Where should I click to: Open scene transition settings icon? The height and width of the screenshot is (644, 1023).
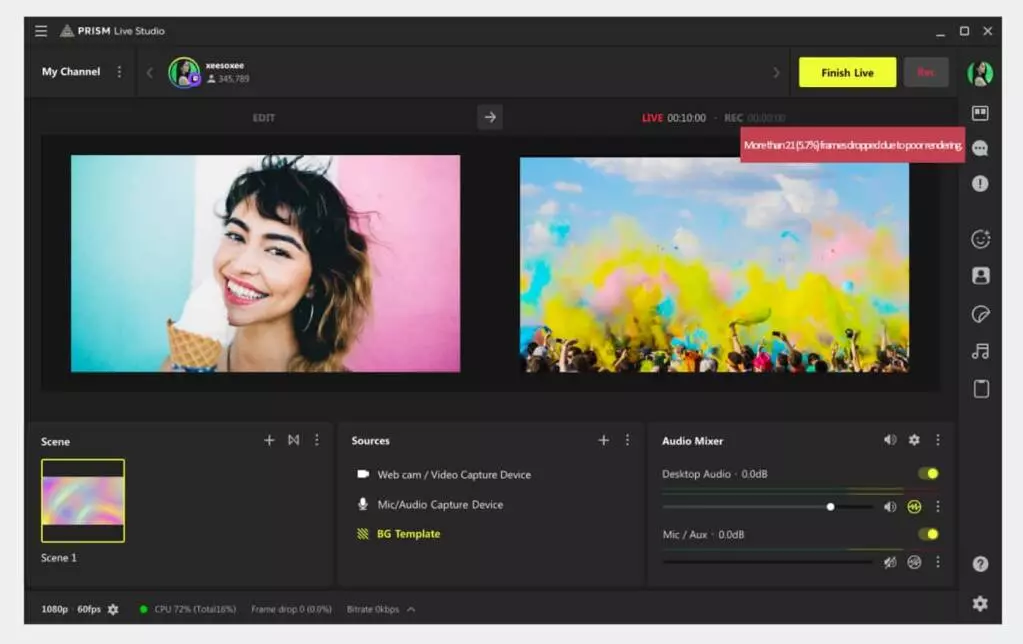click(293, 440)
